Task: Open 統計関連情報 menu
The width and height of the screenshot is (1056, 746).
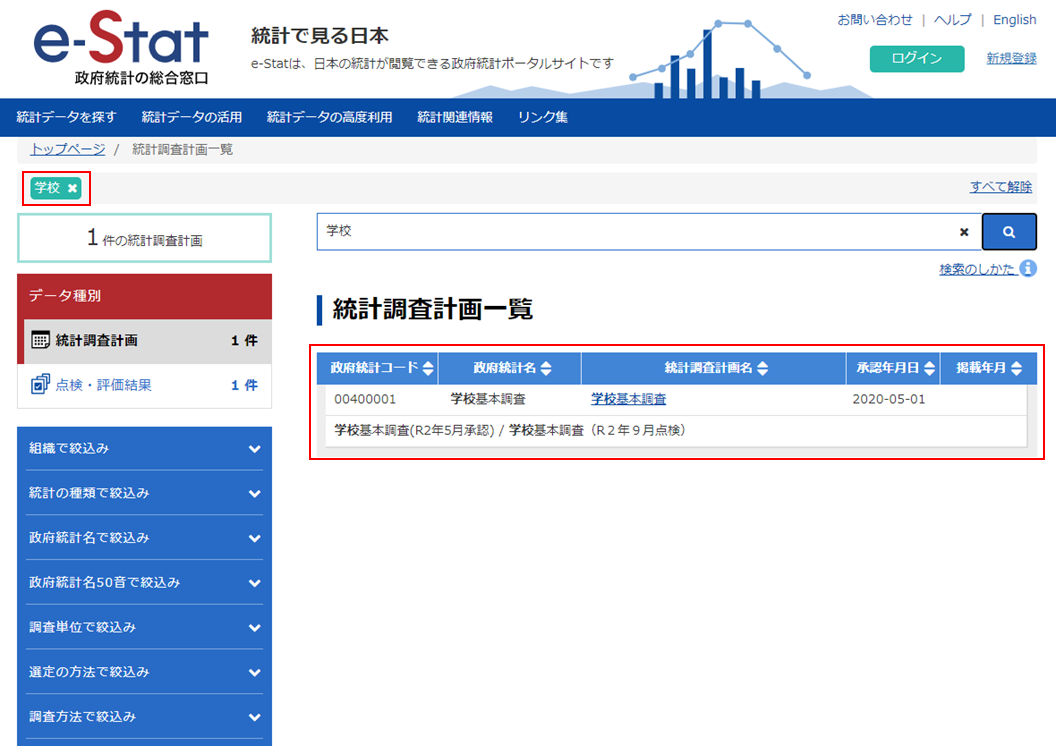Action: coord(455,117)
